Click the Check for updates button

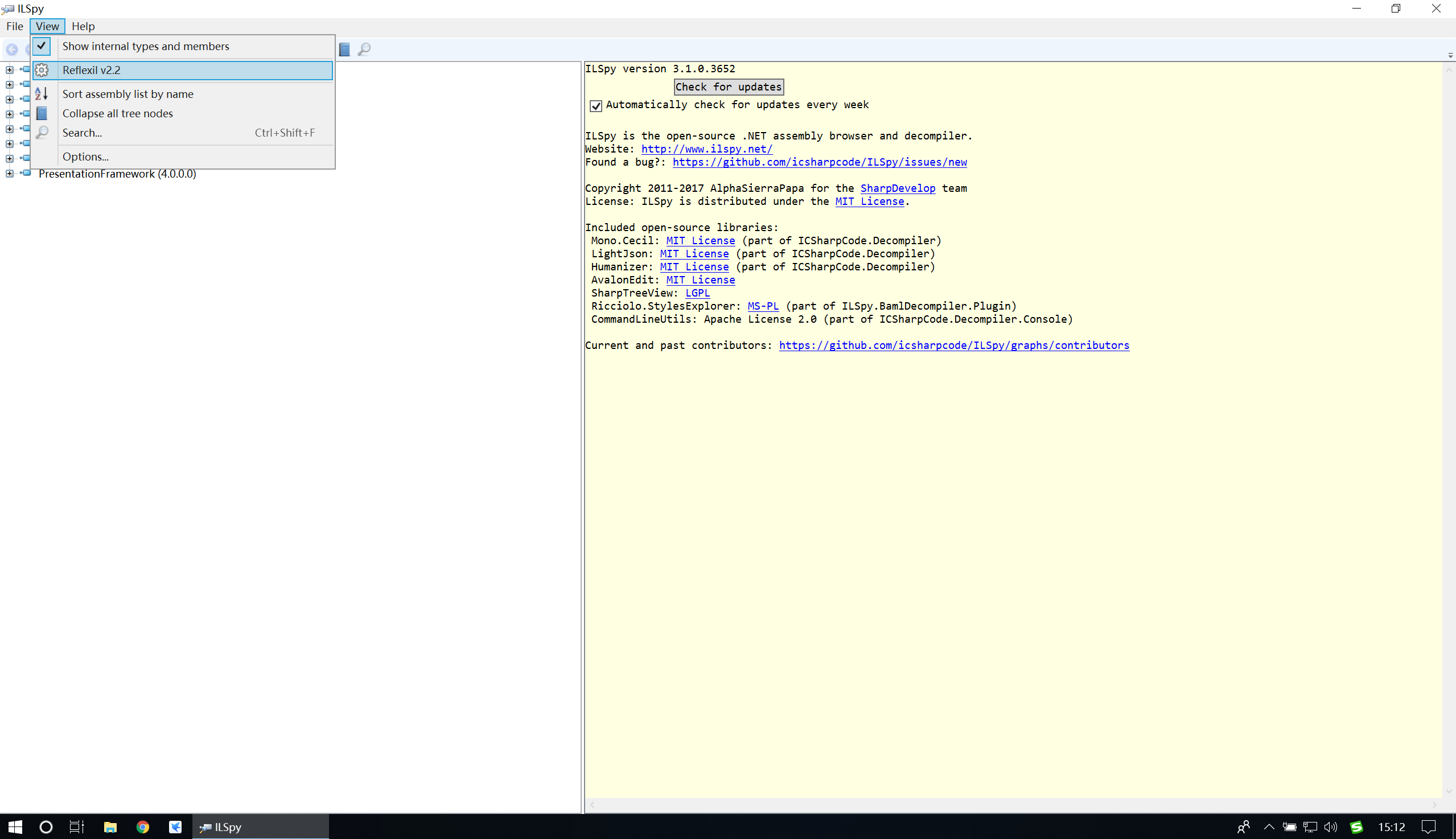click(729, 87)
